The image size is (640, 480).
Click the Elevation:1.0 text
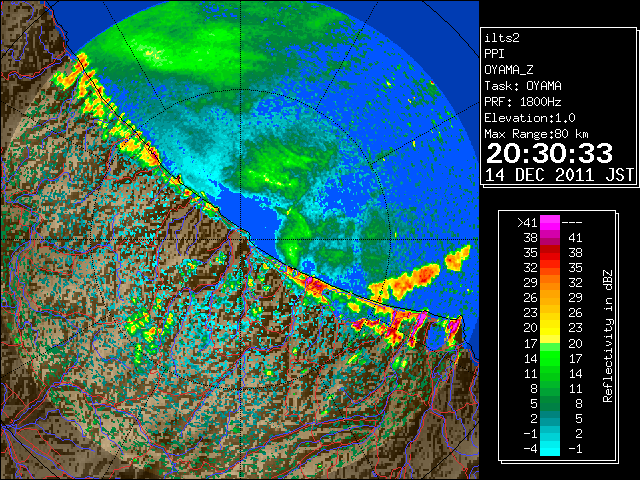tap(530, 118)
